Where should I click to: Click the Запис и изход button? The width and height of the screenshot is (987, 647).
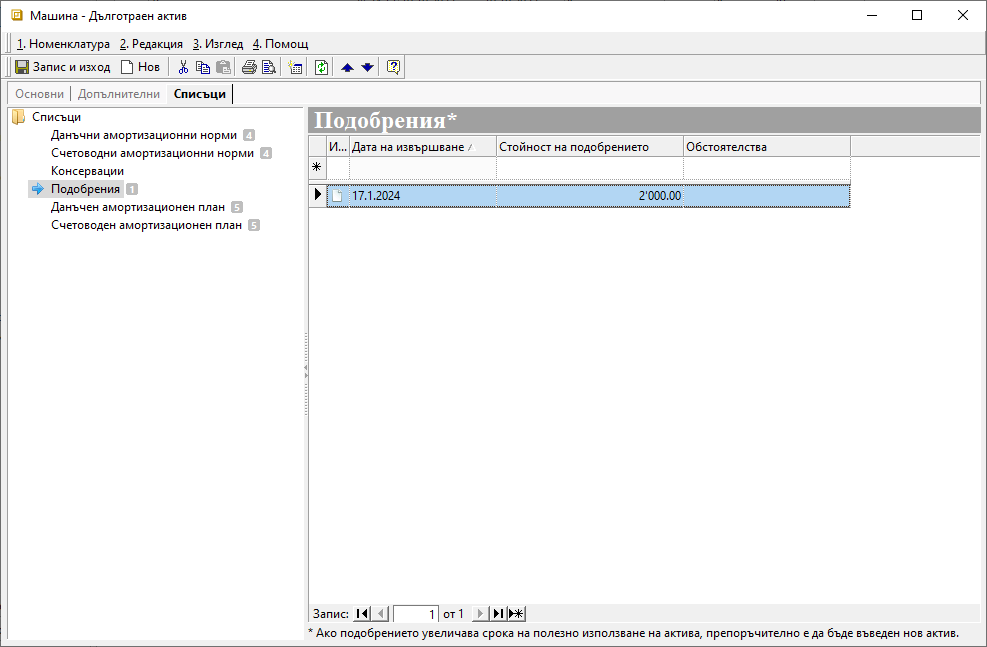62,68
